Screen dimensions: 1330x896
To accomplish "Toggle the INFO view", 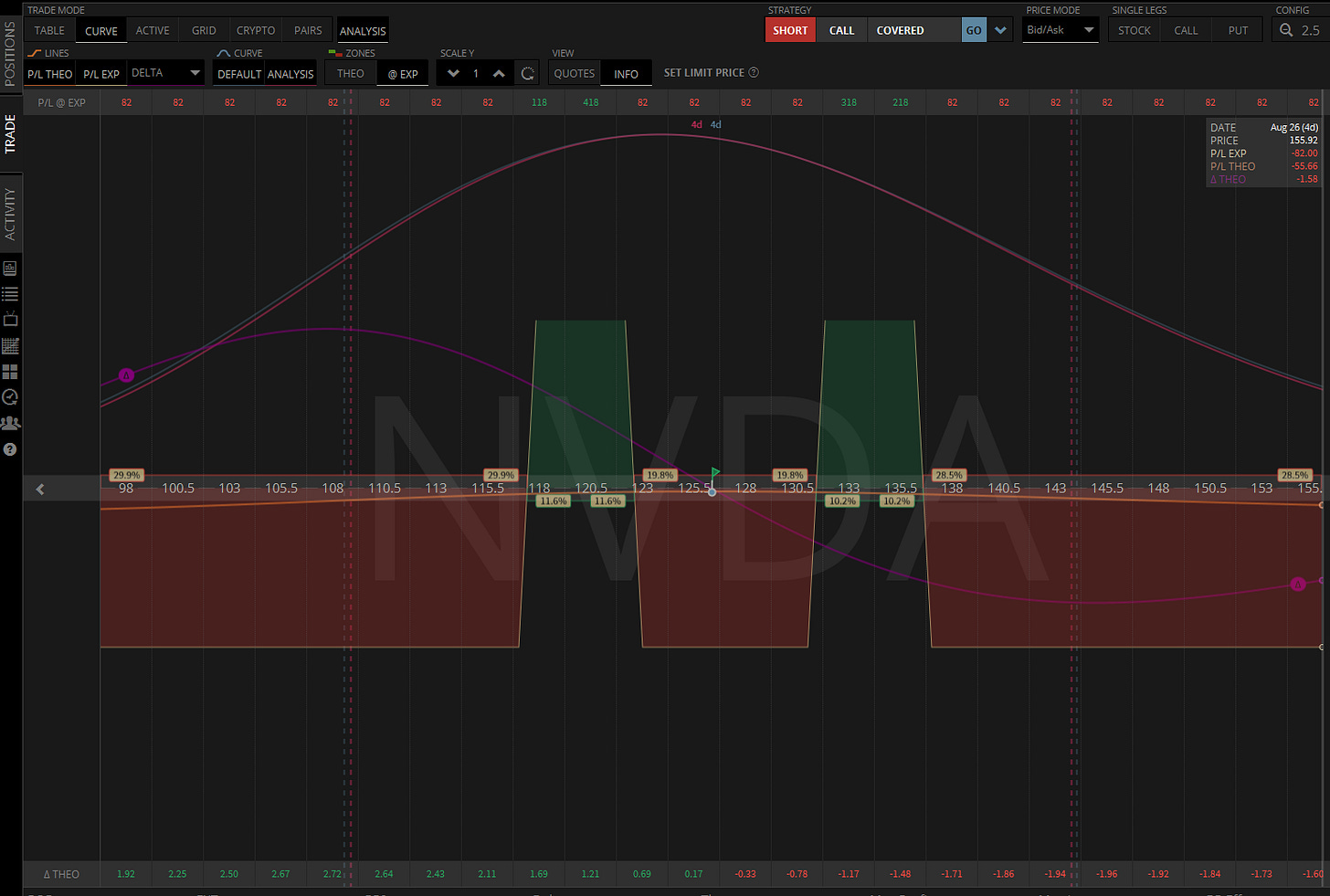I will click(626, 74).
